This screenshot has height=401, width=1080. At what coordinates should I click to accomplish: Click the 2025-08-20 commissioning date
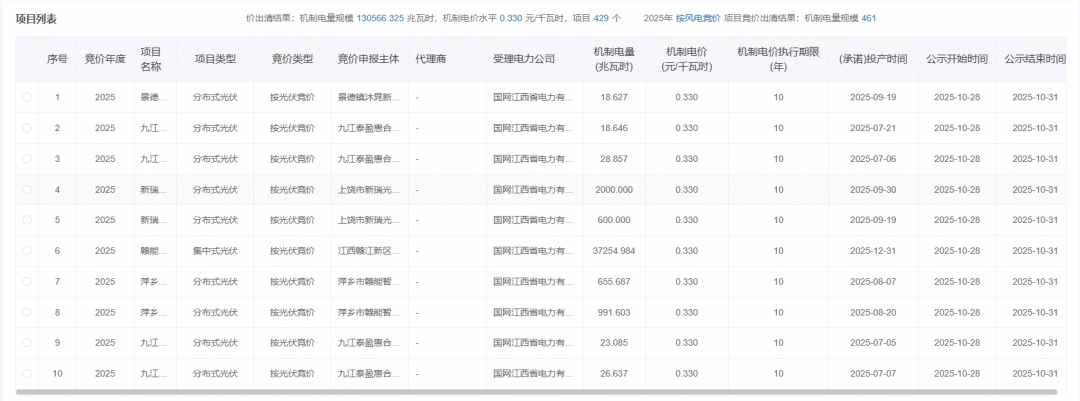[x=873, y=312]
